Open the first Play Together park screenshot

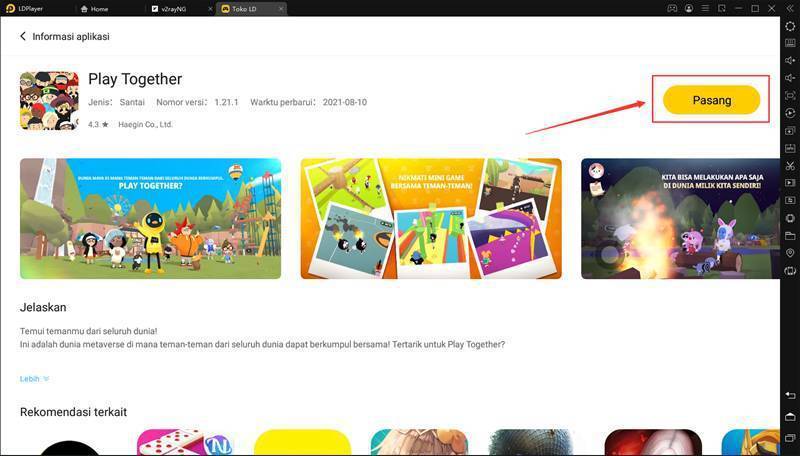[x=151, y=218]
